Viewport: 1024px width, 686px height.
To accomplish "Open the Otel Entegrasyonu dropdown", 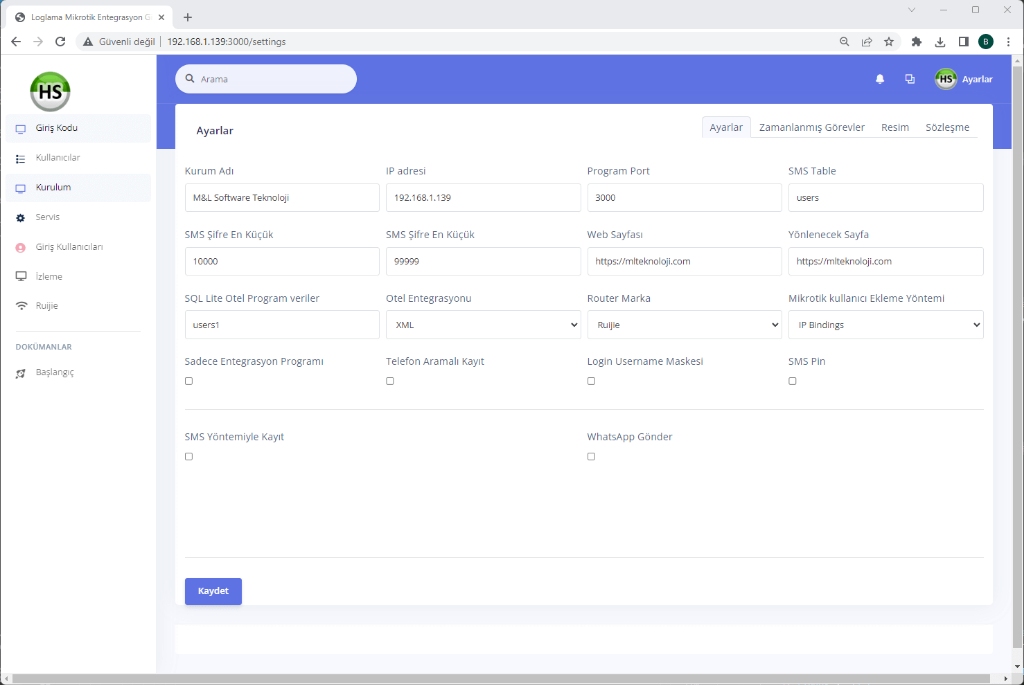I will [x=483, y=325].
